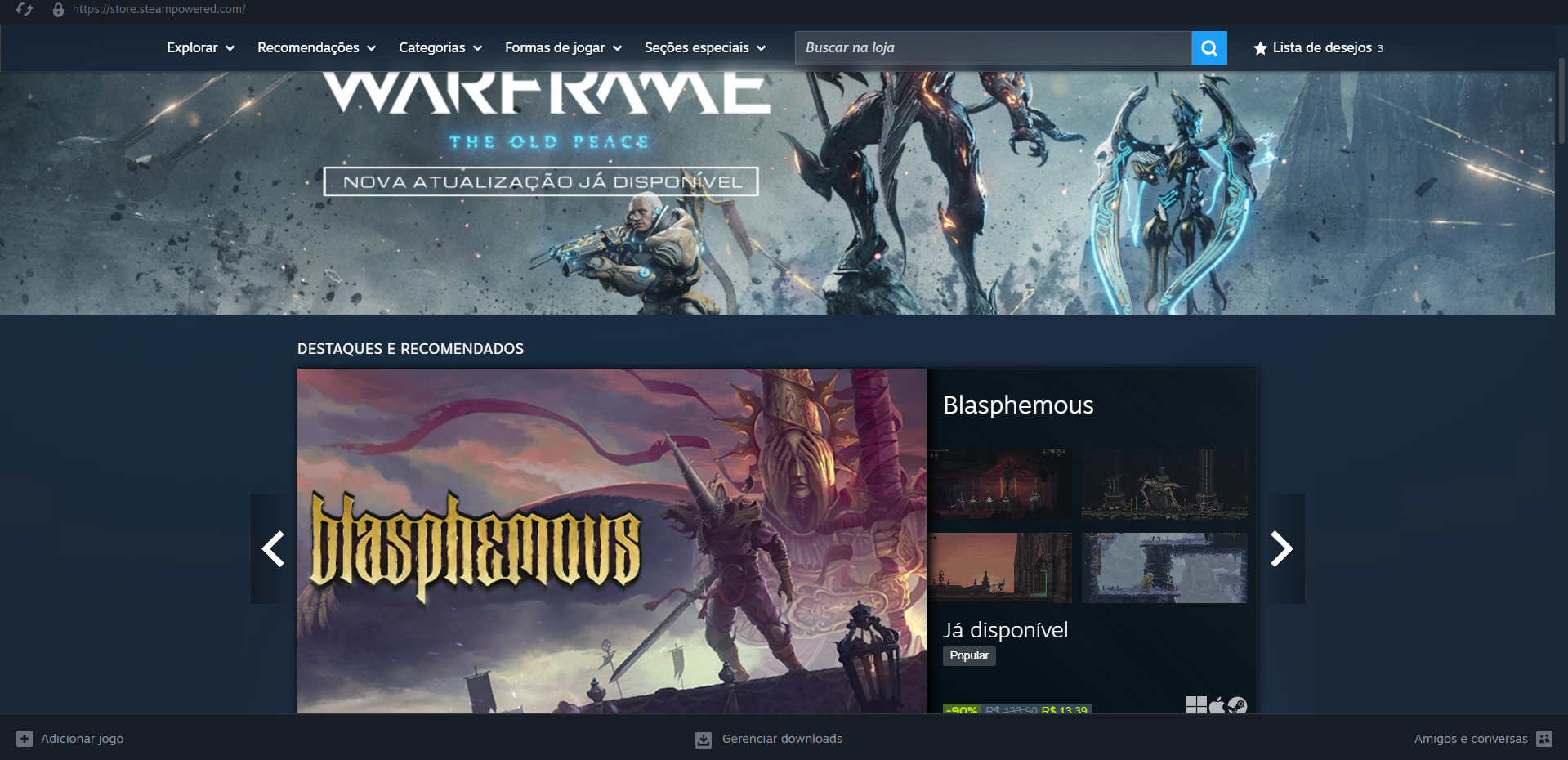The height and width of the screenshot is (760, 1568).
Task: View Blasphemous screenshot with dark red interior
Action: pyautogui.click(x=1000, y=484)
